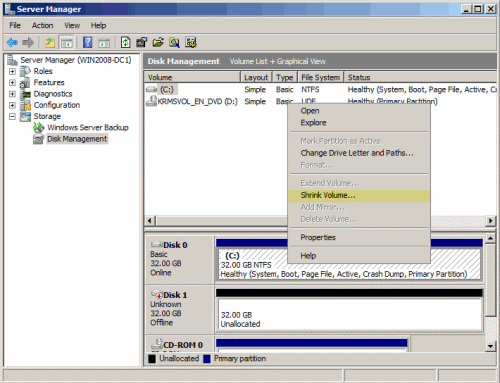The image size is (500, 383).
Task: Click the Refresh toolbar icon
Action: 125,42
